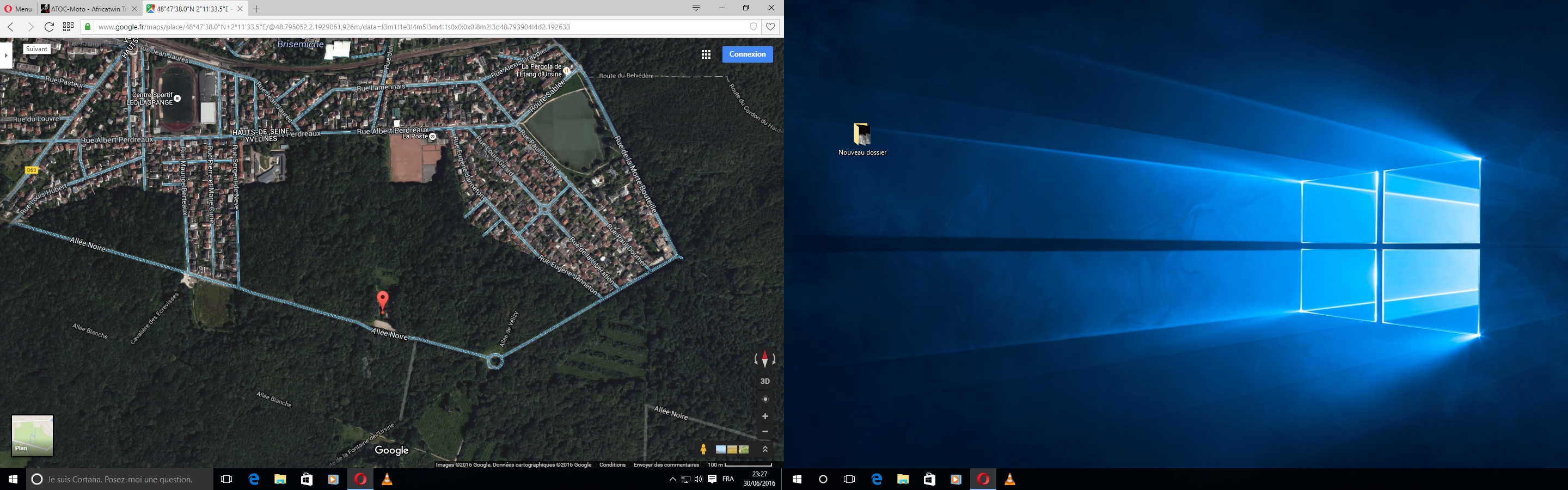Open the FRA input language switcher
This screenshot has width=1568, height=490.
coord(728,479)
